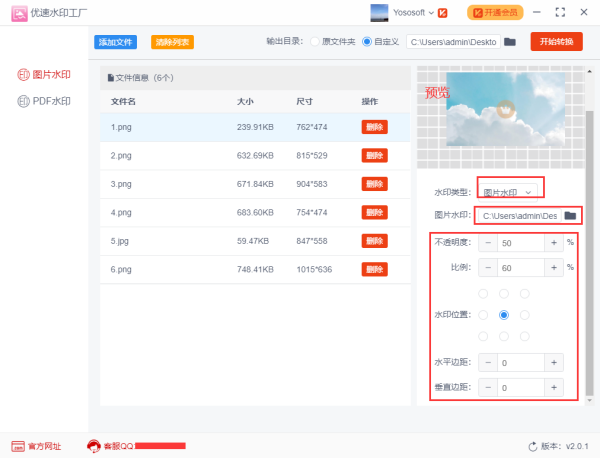Screen dimensions: 600x458
Task: Click the 优速水印工厂 app logo
Action: (18, 13)
